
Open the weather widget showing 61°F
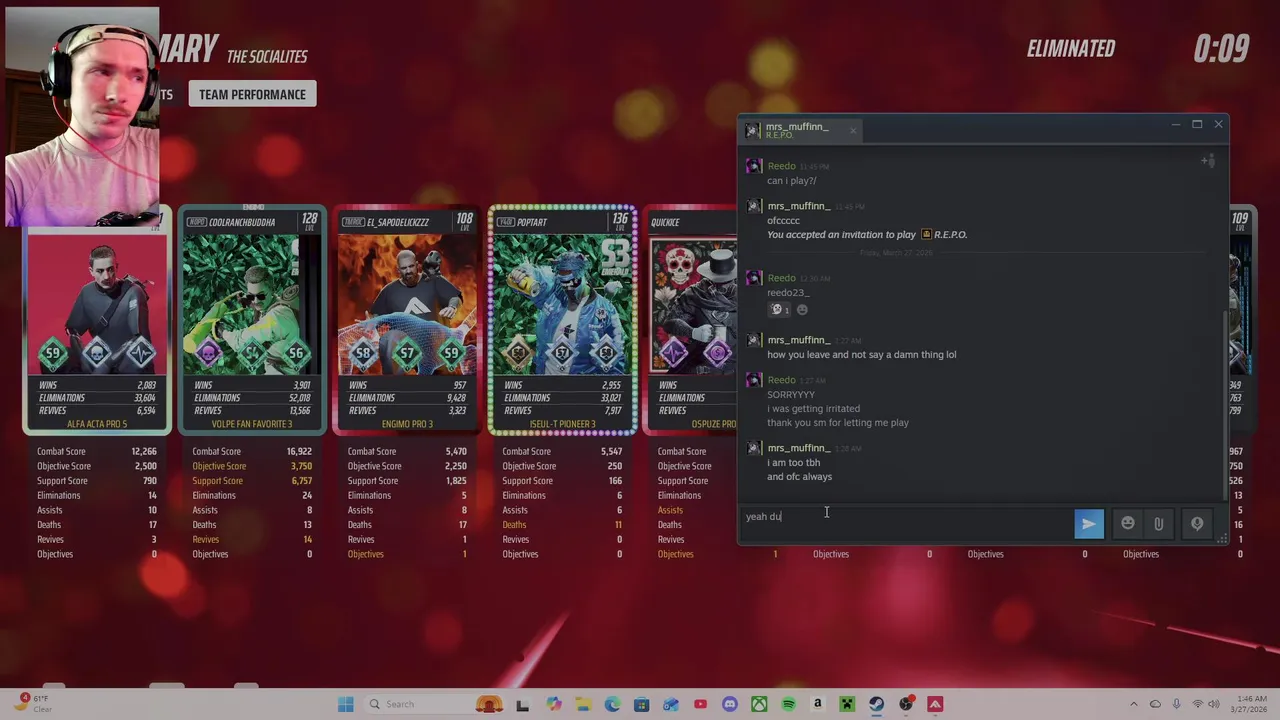[31, 704]
